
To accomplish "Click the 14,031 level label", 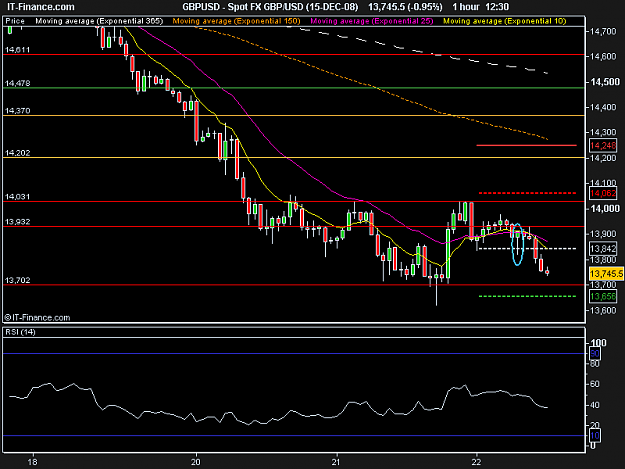I will (18, 197).
